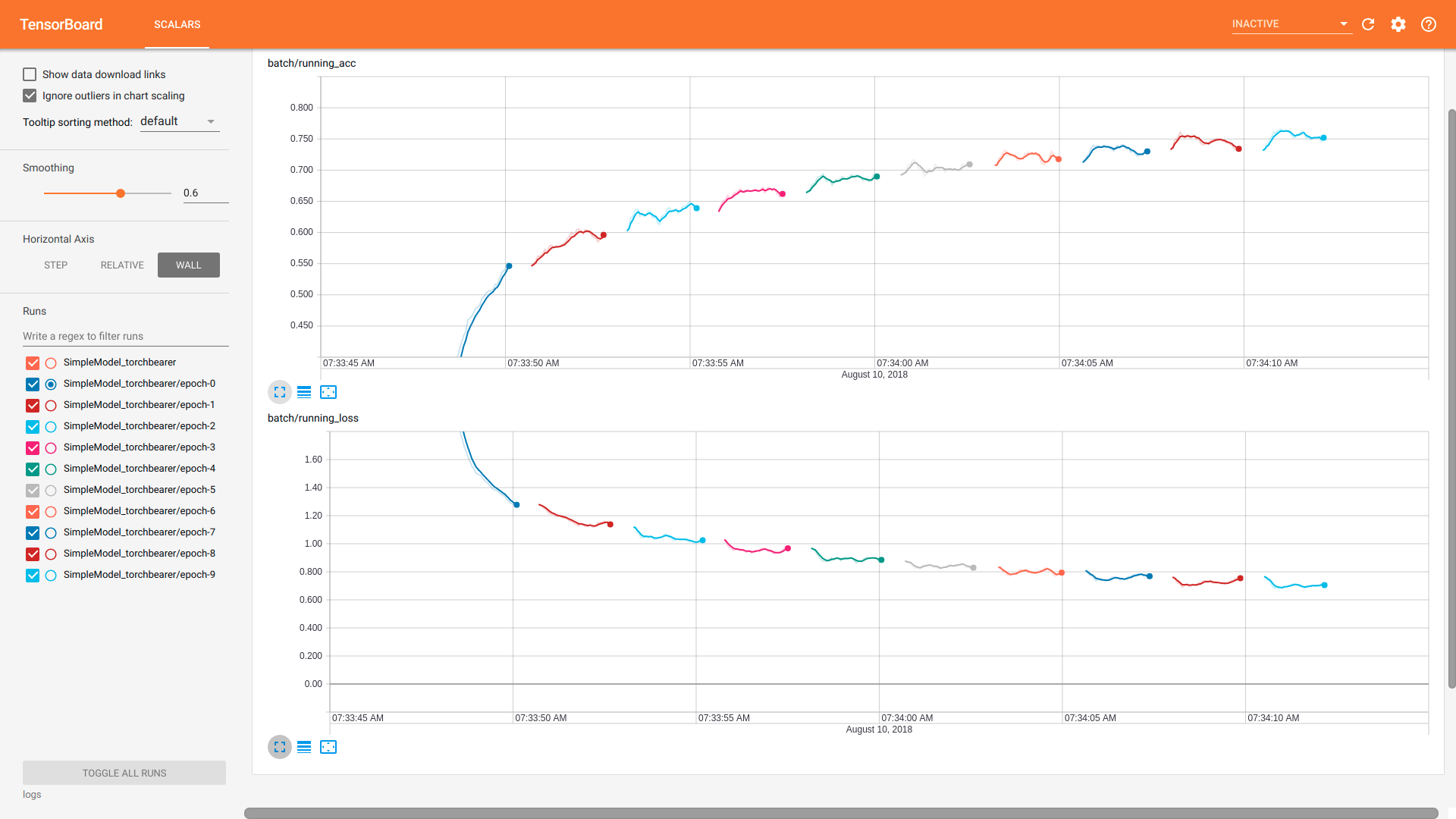Uncheck the epoch-6 run checkbox
The image size is (1456, 819).
[33, 512]
